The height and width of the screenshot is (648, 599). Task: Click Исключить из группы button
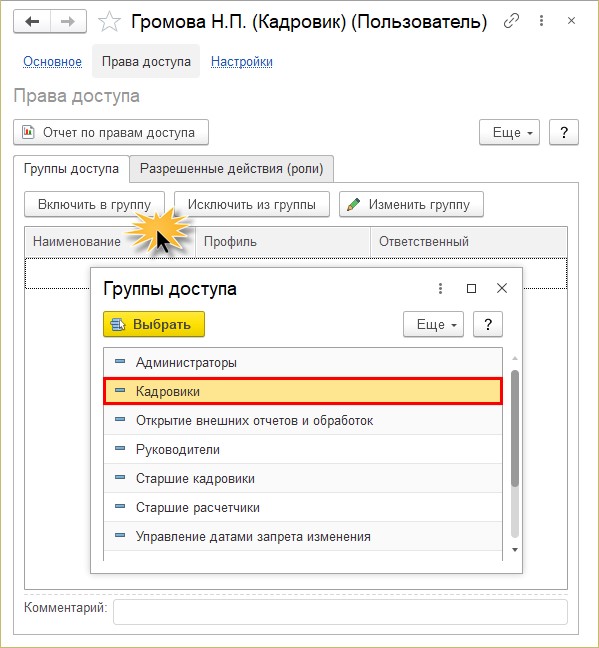click(252, 204)
